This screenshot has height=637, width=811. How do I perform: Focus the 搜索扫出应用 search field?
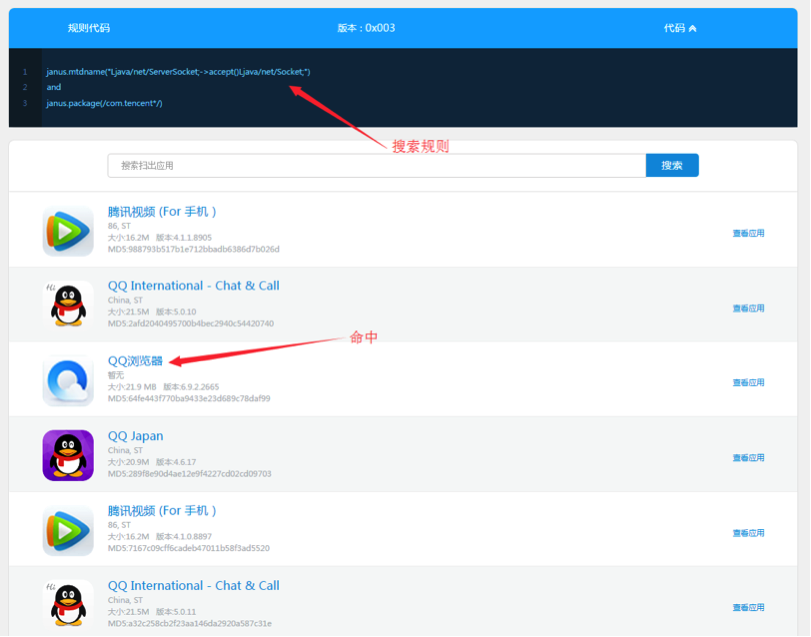pos(377,165)
